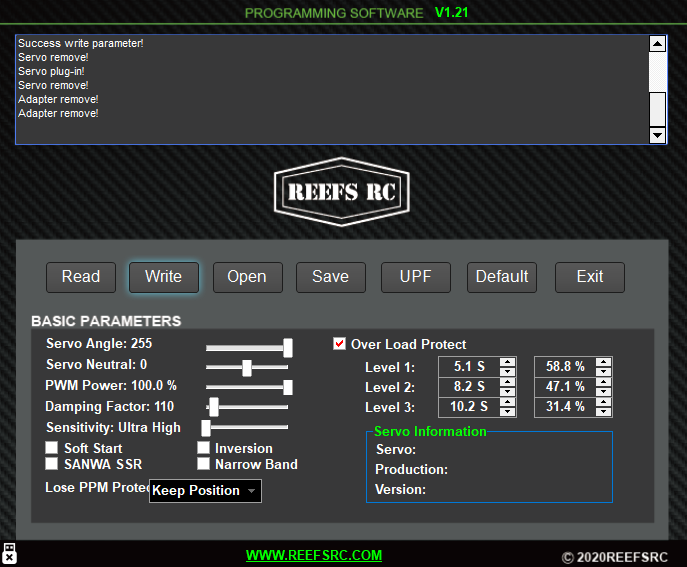The width and height of the screenshot is (687, 567).
Task: Click the Servo Angle slider handle
Action: pos(288,348)
